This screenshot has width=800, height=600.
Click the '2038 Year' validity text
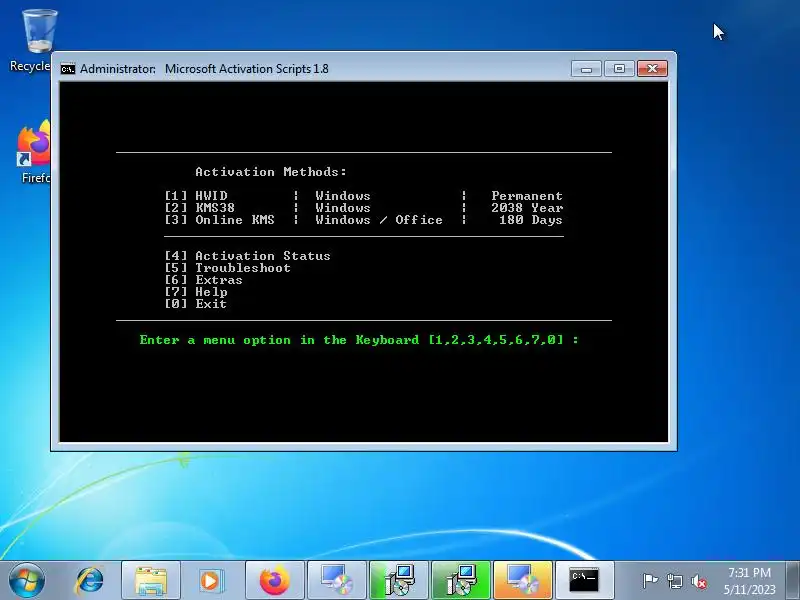pos(527,208)
